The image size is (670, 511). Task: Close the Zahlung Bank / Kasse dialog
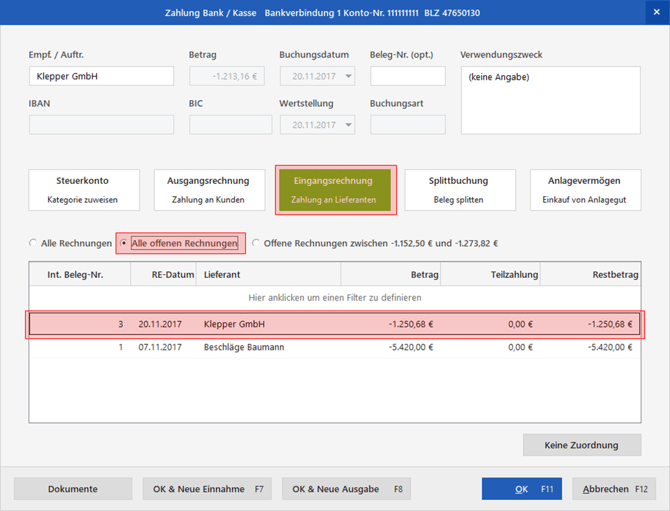tap(656, 12)
